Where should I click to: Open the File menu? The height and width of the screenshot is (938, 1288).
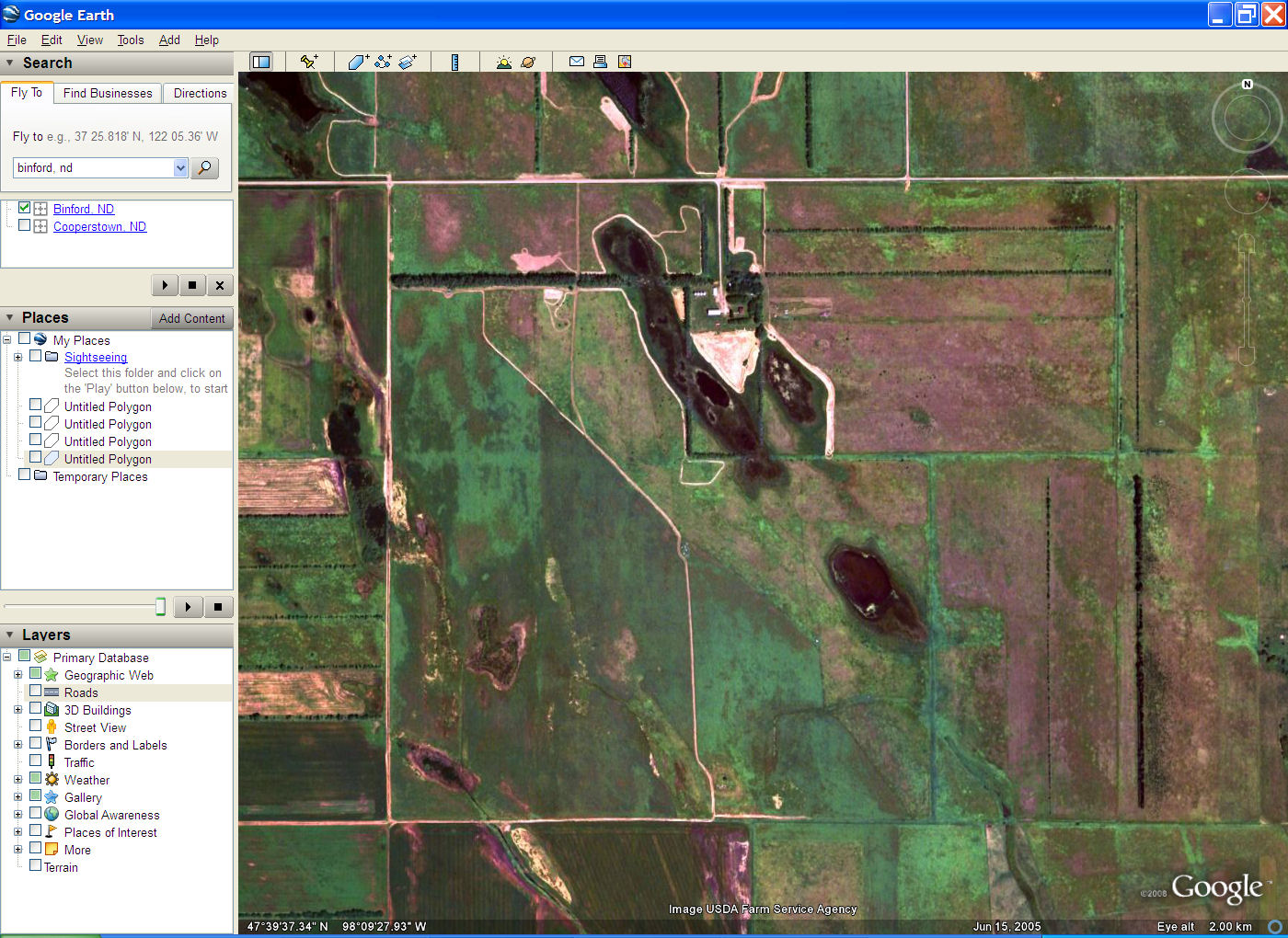(x=17, y=40)
